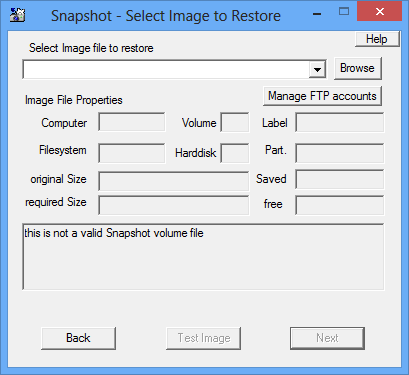Click the 'not a valid Snapshot volume file' message
This screenshot has height=375, width=409.
pos(114,233)
